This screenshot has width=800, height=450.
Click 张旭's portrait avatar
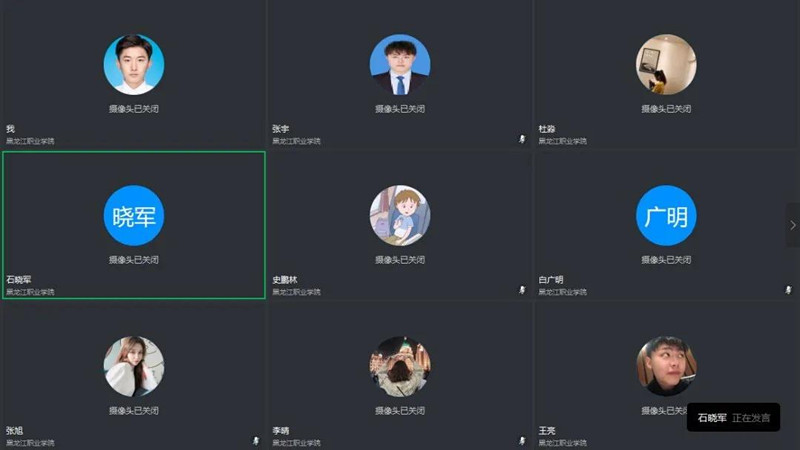[x=134, y=366]
